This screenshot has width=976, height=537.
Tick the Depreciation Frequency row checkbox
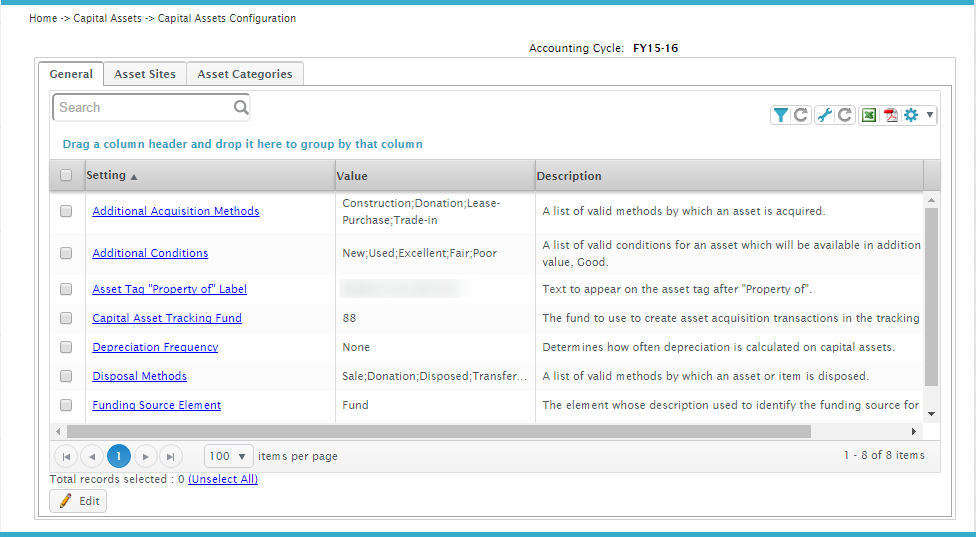66,347
